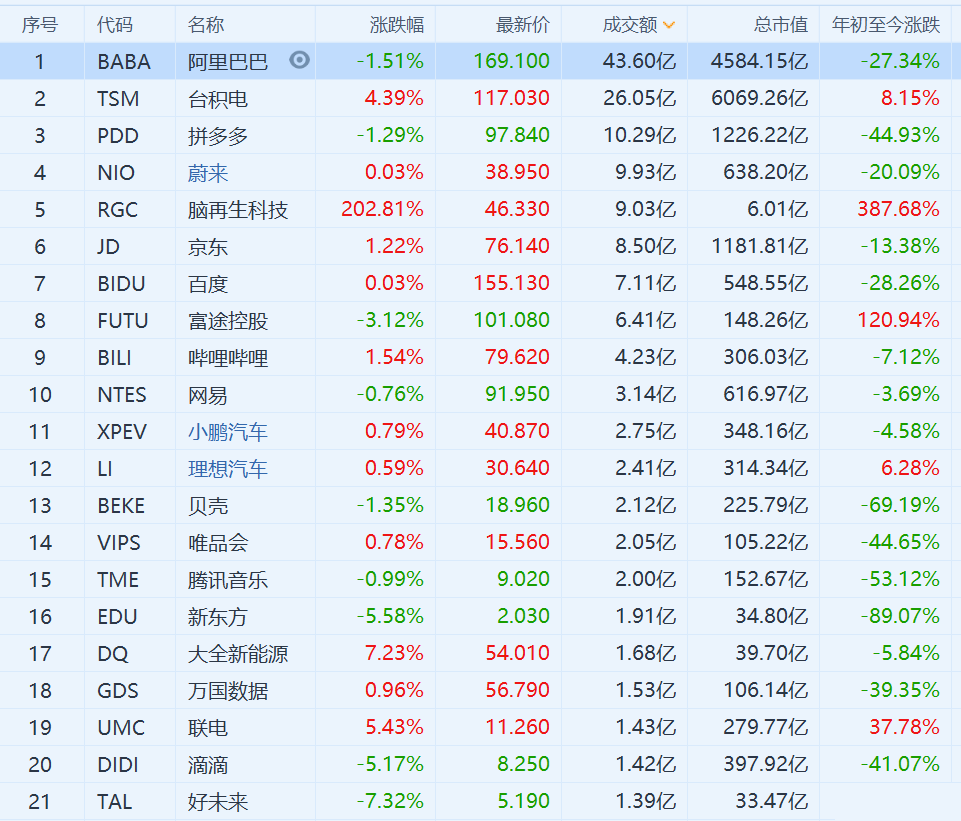The image size is (961, 821).
Task: Select the 哔哩哔哩 stock name
Action: click(x=228, y=358)
